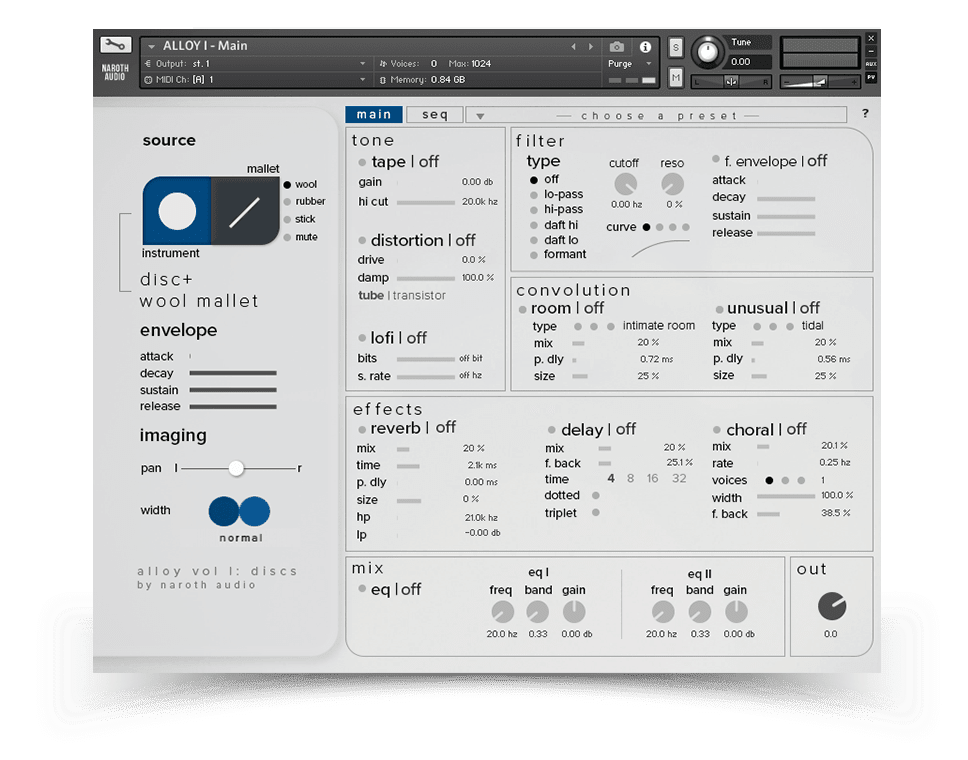The width and height of the screenshot is (968, 760).
Task: Click the Tune value 0.00 field
Action: click(749, 62)
